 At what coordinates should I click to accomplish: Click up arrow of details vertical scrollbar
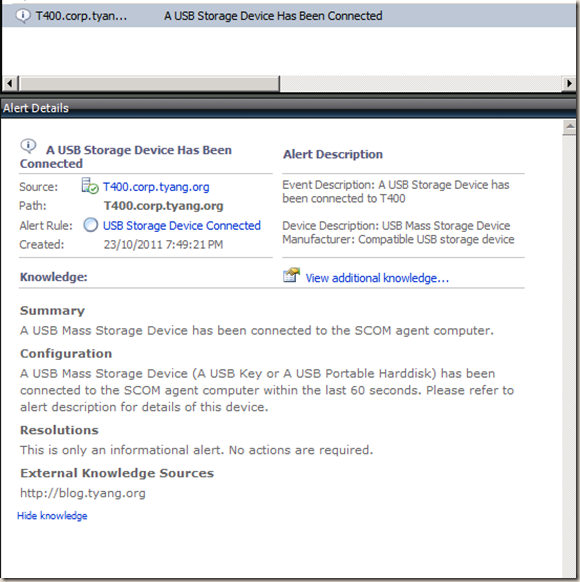[x=569, y=127]
